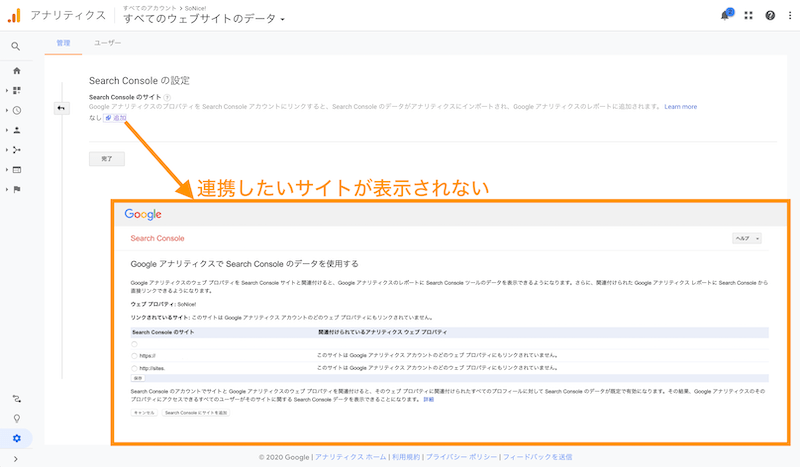Click the Analytics orange bar-chart logo
Image resolution: width=800 pixels, height=467 pixels.
[14, 15]
